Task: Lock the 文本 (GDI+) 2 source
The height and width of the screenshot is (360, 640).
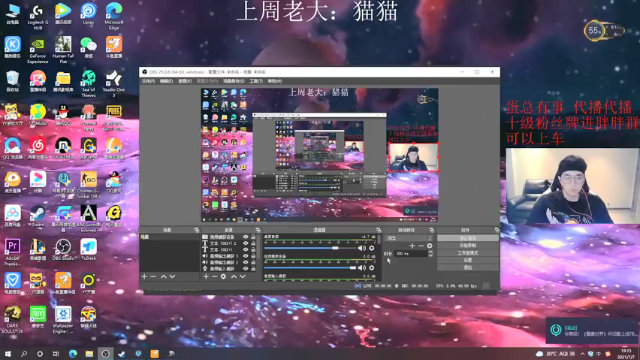Action: coord(253,243)
